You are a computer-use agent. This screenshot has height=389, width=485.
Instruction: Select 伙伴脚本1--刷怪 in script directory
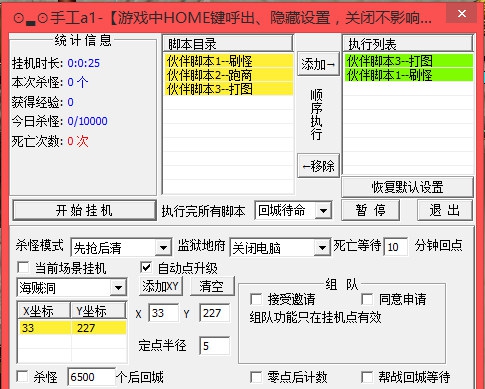click(x=229, y=61)
